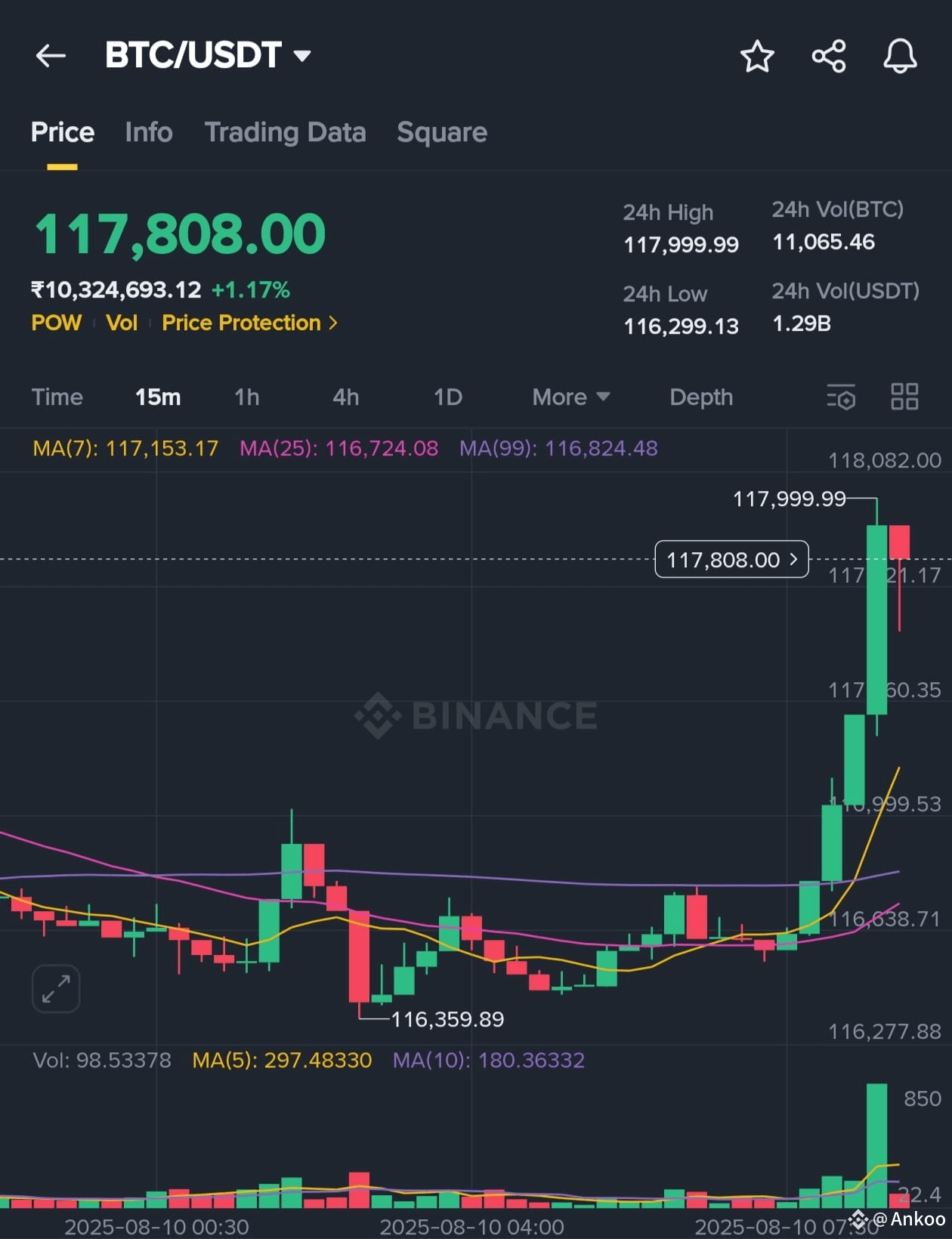Tap the Vol tag
Image resolution: width=952 pixels, height=1239 pixels.
pos(122,323)
